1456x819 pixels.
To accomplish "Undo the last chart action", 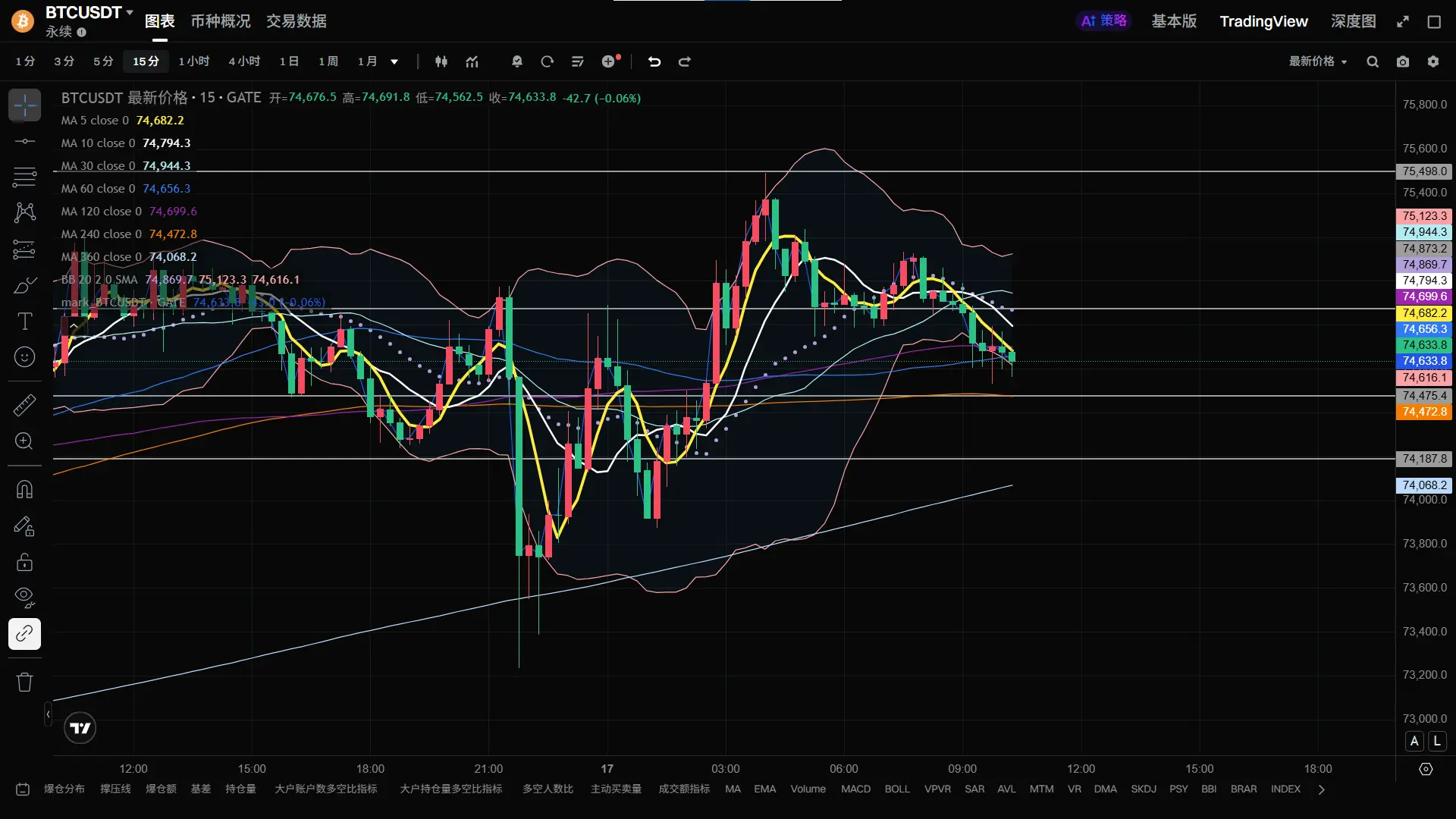I will (x=654, y=61).
